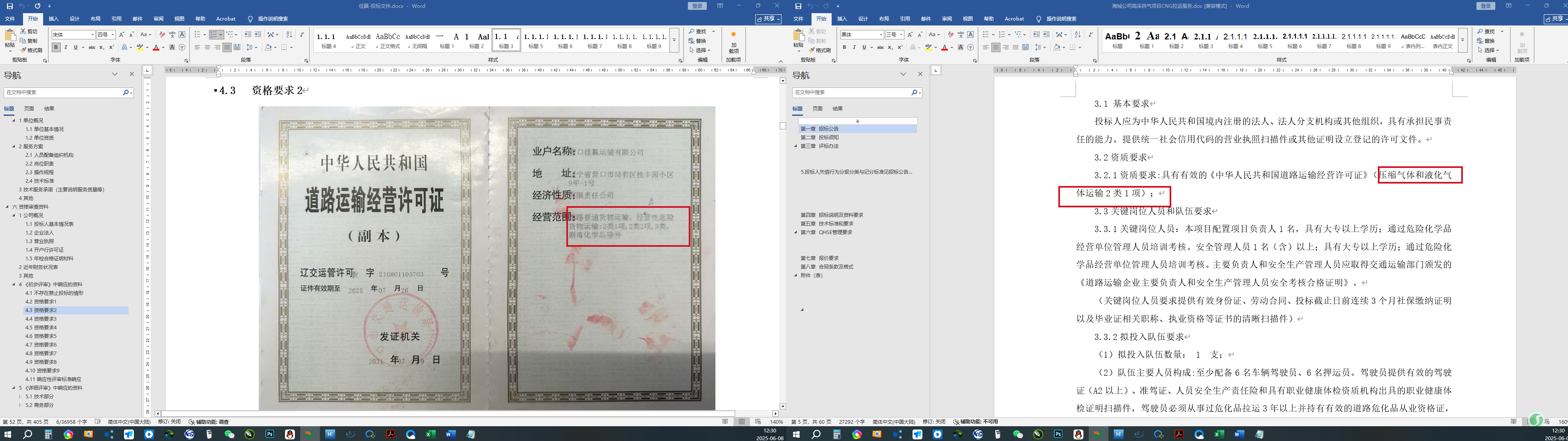This screenshot has width=1568, height=441.
Task: Open the 视图 tab in the 海城公司 window
Action: click(x=968, y=19)
